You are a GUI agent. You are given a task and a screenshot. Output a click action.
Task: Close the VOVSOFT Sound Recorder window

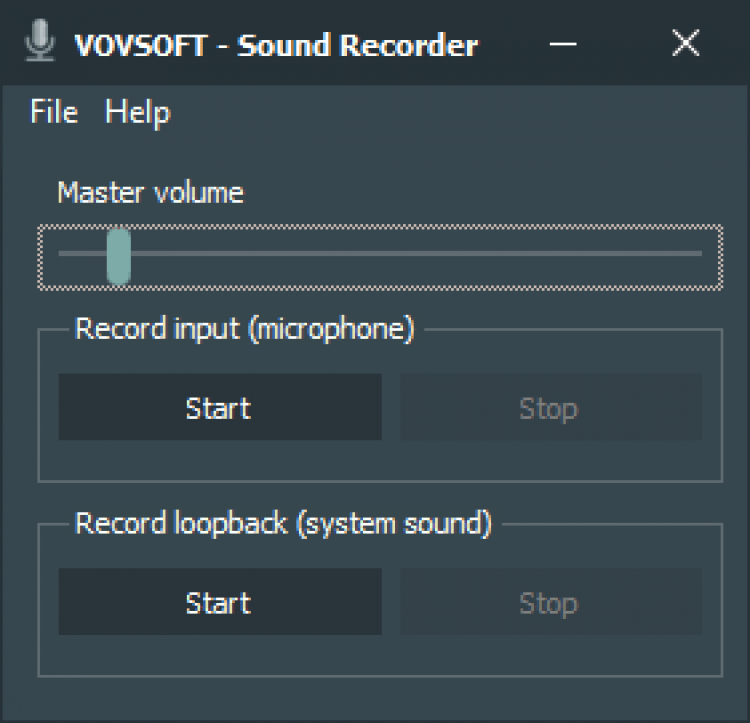pyautogui.click(x=685, y=44)
